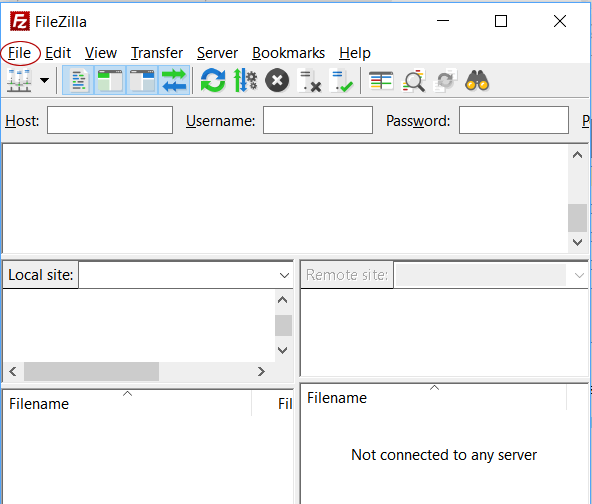Open the File menu
This screenshot has width=592, height=504.
pyautogui.click(x=19, y=53)
